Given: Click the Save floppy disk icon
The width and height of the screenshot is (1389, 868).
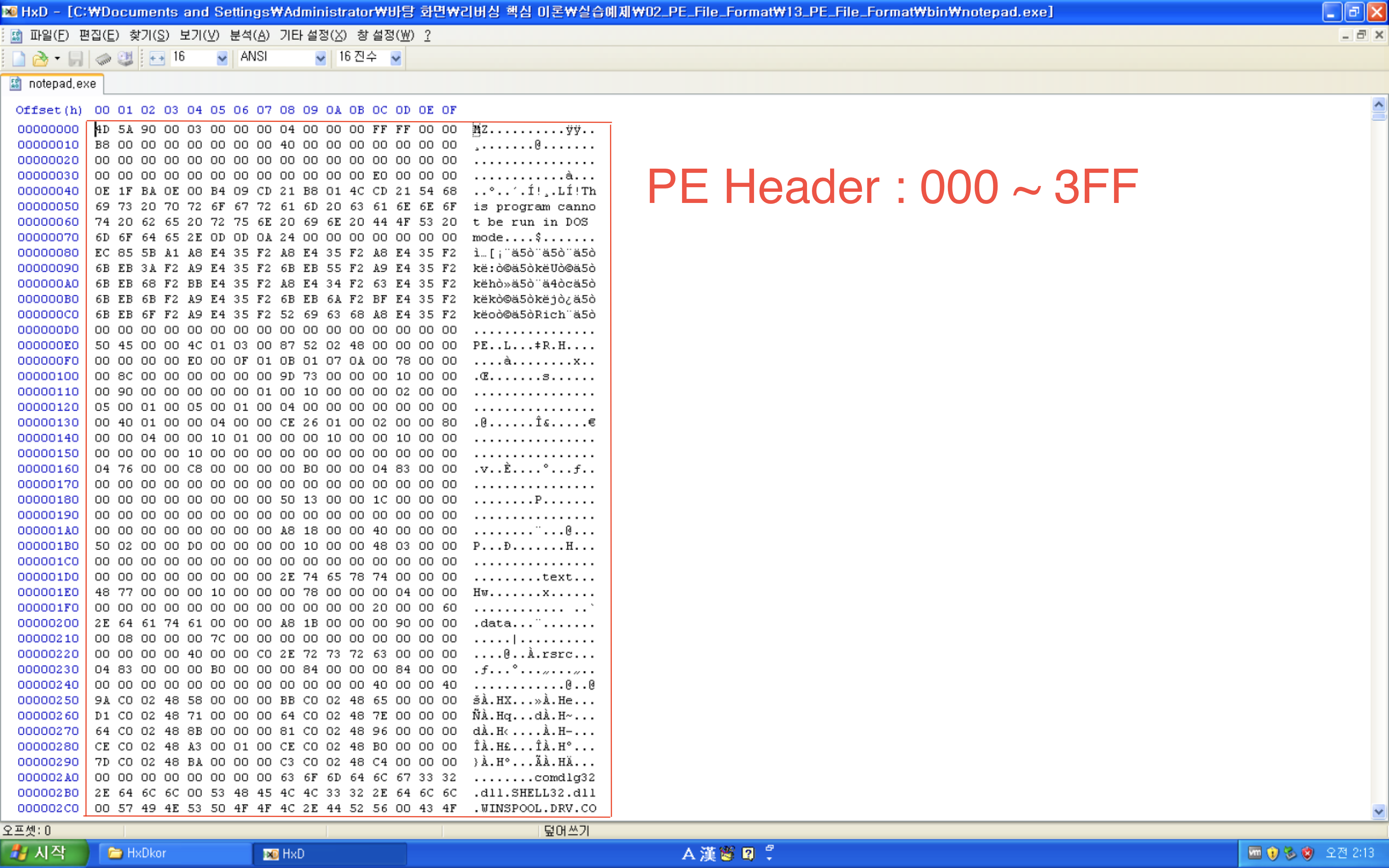Looking at the screenshot, I should pos(76,58).
